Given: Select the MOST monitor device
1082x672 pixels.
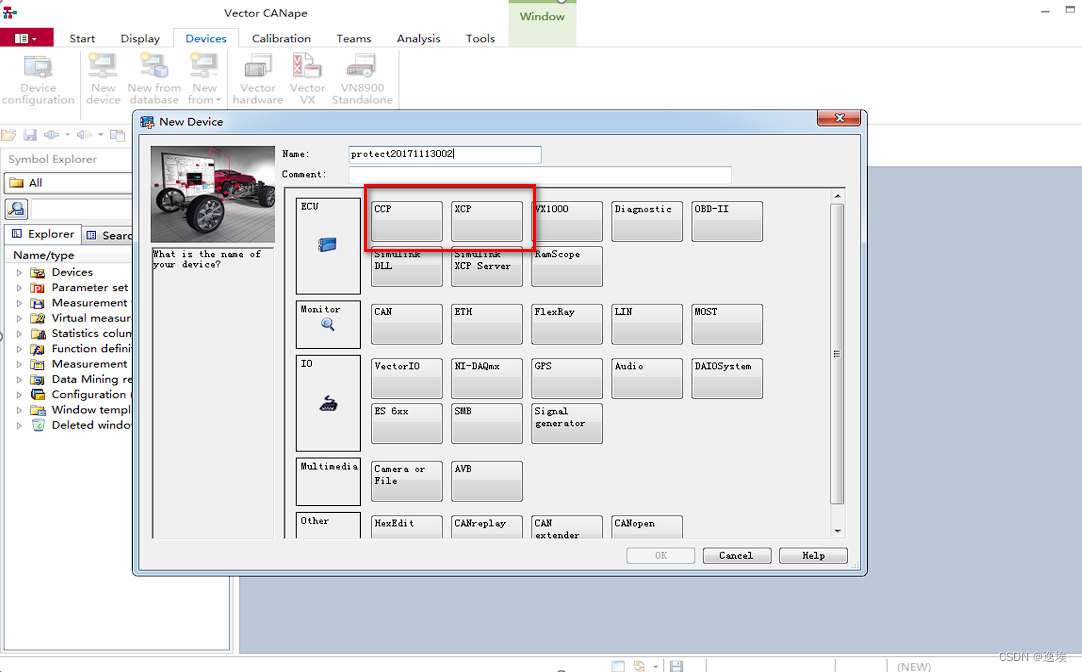Looking at the screenshot, I should [727, 324].
